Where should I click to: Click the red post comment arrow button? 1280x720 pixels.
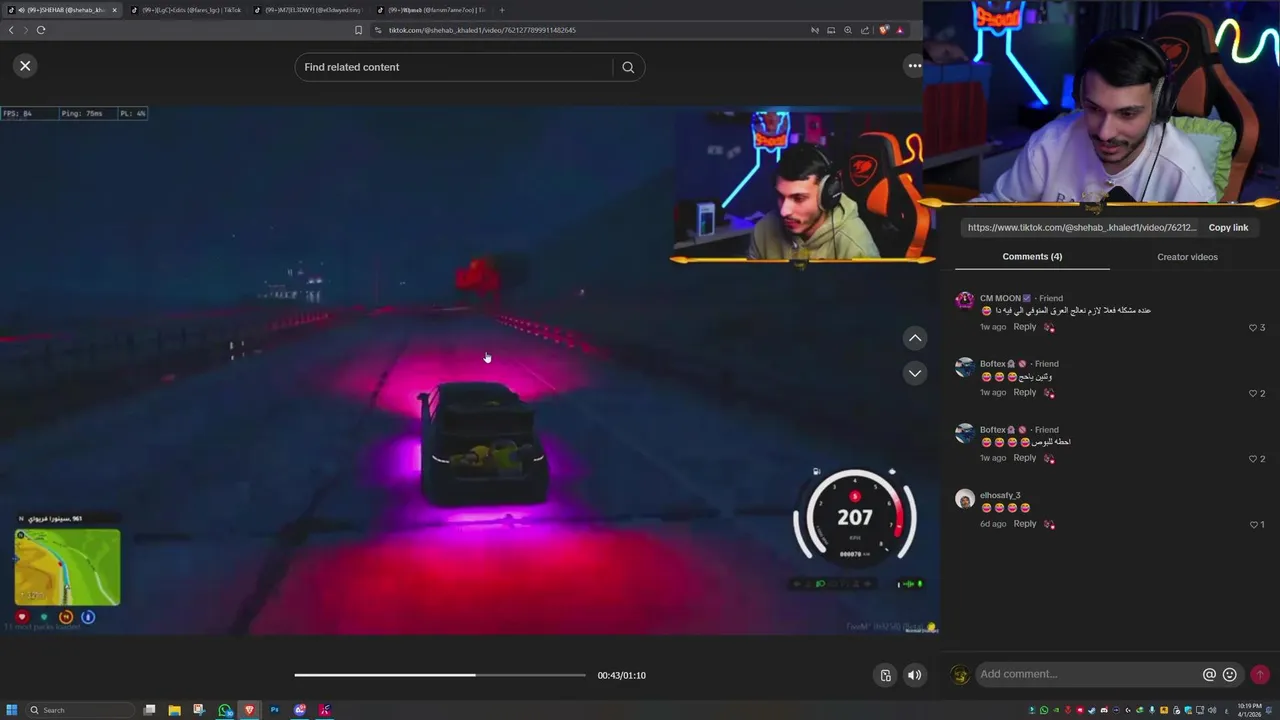pos(1260,675)
